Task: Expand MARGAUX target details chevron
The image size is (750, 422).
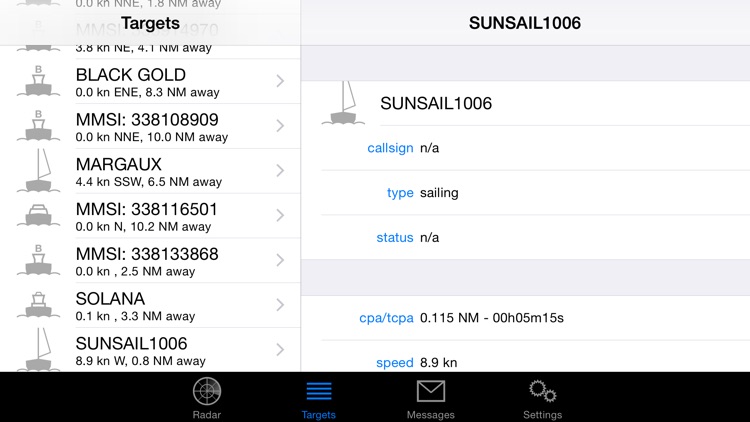Action: [280, 171]
